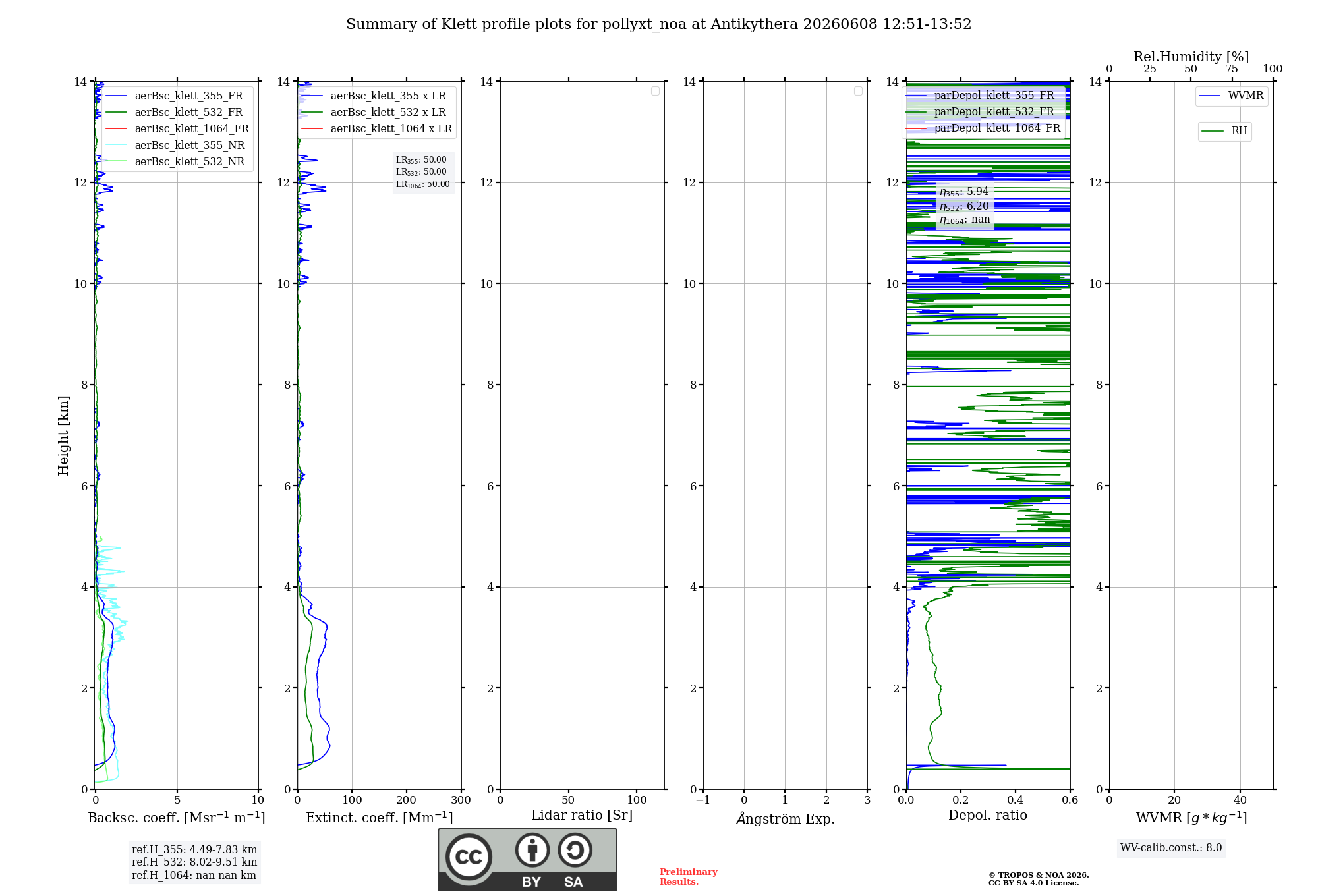Click the RH legend entry
Image resolution: width=1318 pixels, height=896 pixels.
coord(1224,131)
